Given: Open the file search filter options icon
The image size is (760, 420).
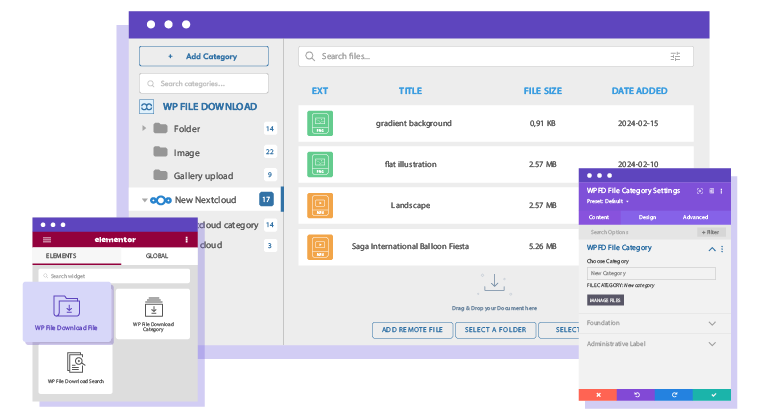Looking at the screenshot, I should click(x=676, y=57).
